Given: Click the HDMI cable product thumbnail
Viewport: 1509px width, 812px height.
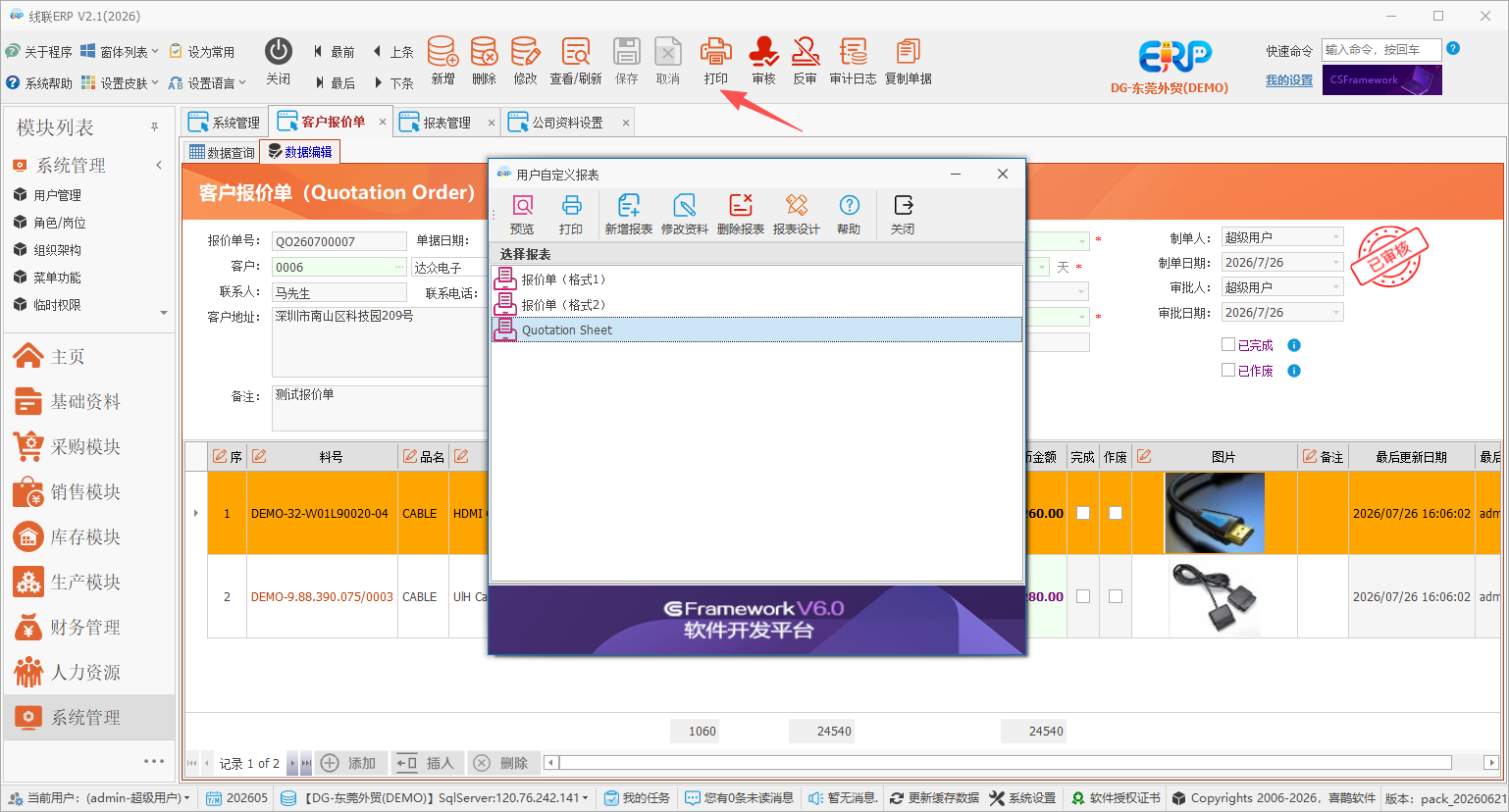Looking at the screenshot, I should pos(1215,513).
